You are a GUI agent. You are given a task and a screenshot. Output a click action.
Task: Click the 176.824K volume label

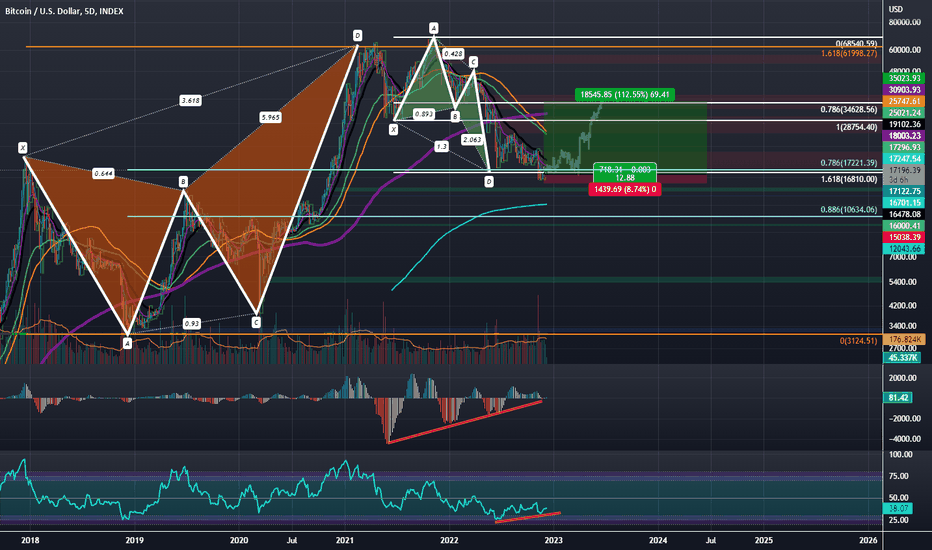click(x=904, y=340)
